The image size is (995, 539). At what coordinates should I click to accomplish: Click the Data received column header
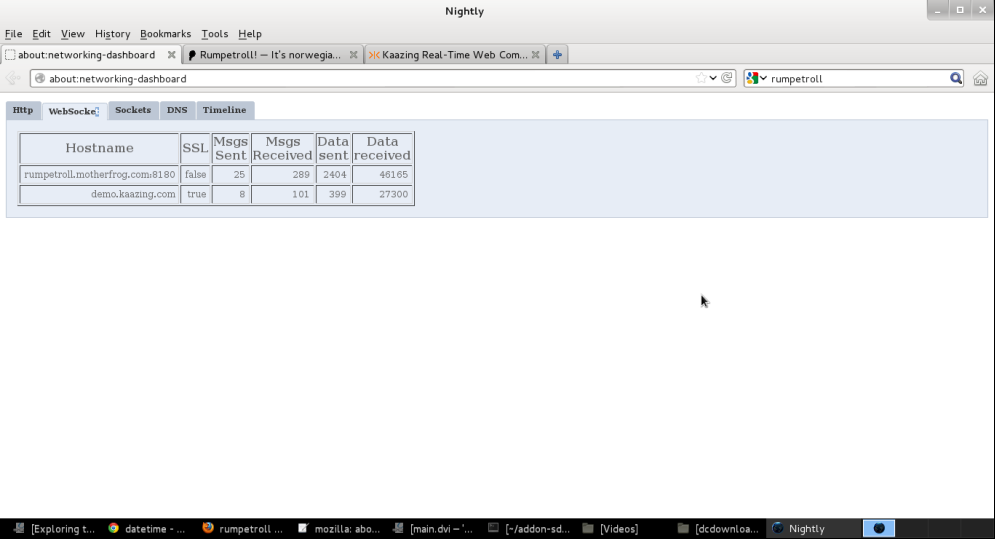tap(382, 149)
